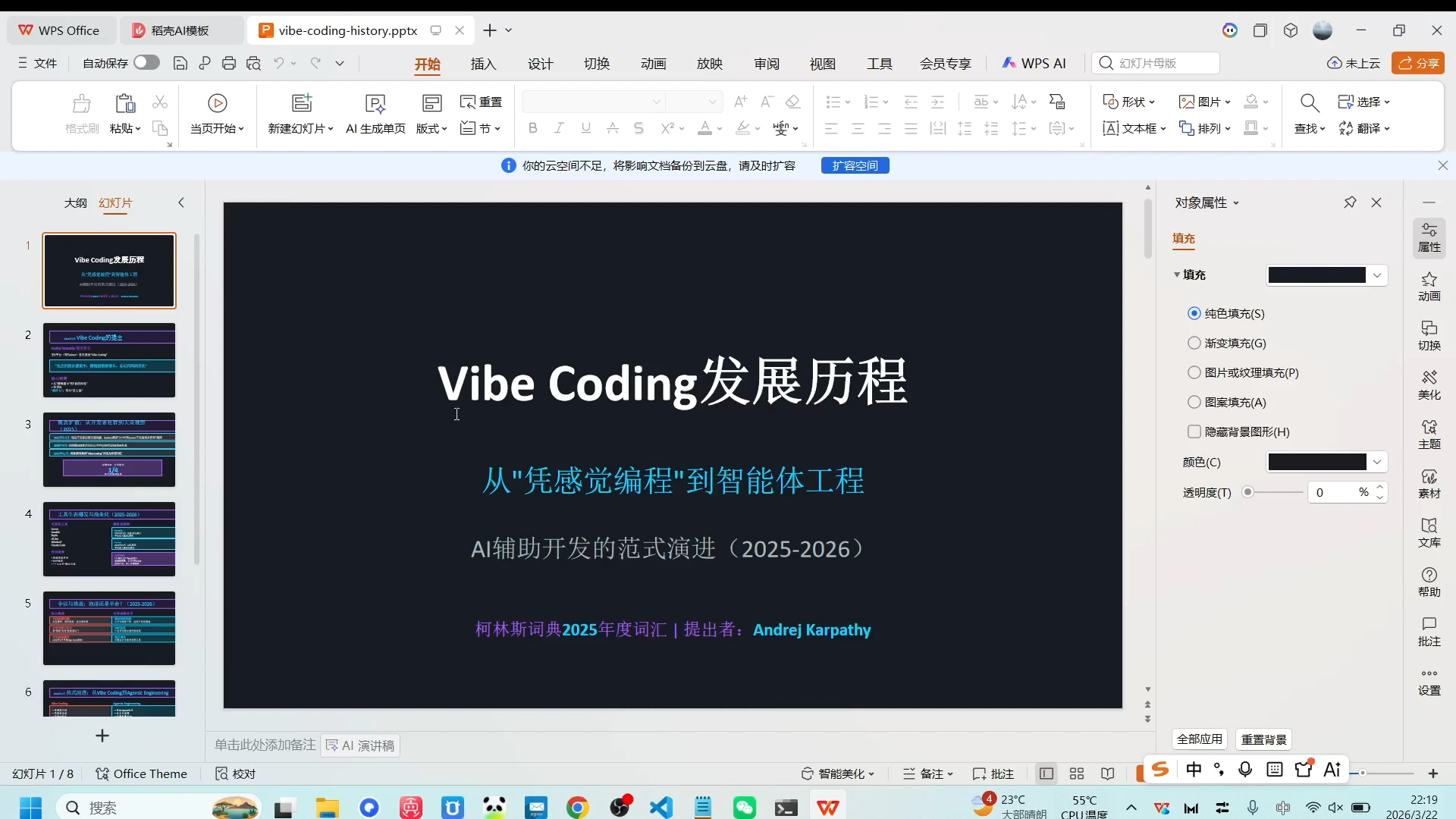Start slideshow from the current slide icon

coord(217,103)
